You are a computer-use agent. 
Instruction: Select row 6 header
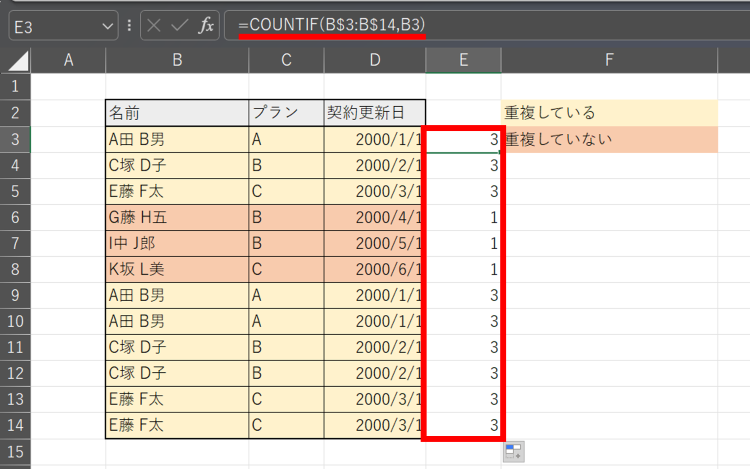click(x=15, y=218)
